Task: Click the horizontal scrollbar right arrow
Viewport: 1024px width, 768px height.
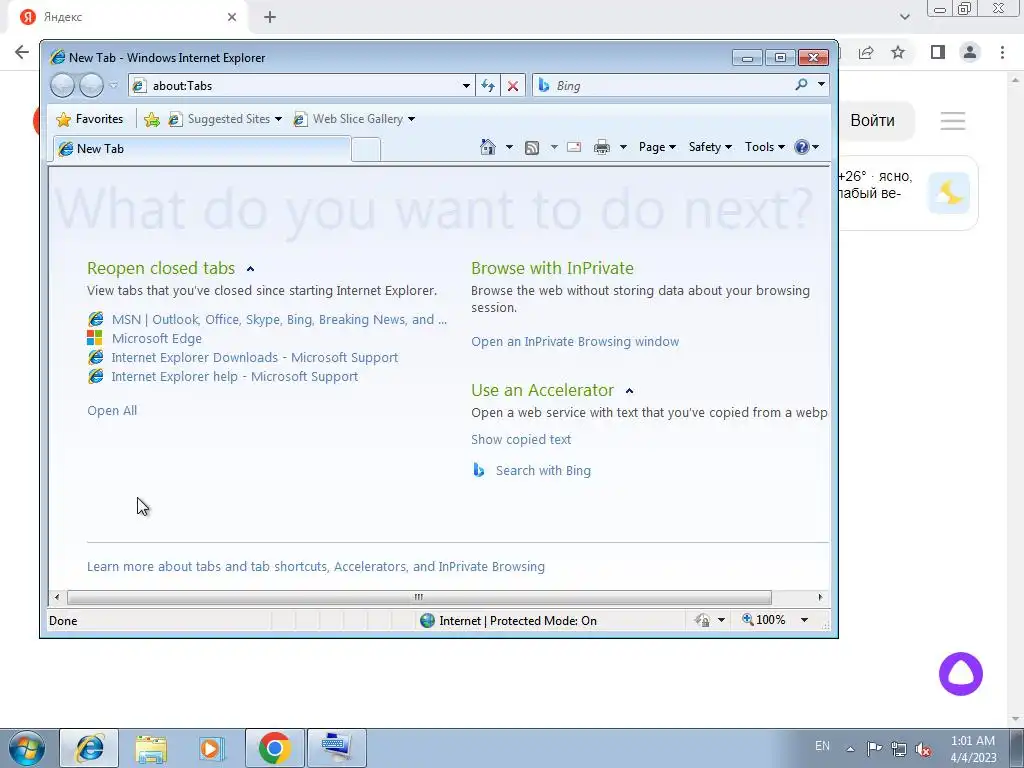Action: [x=820, y=597]
